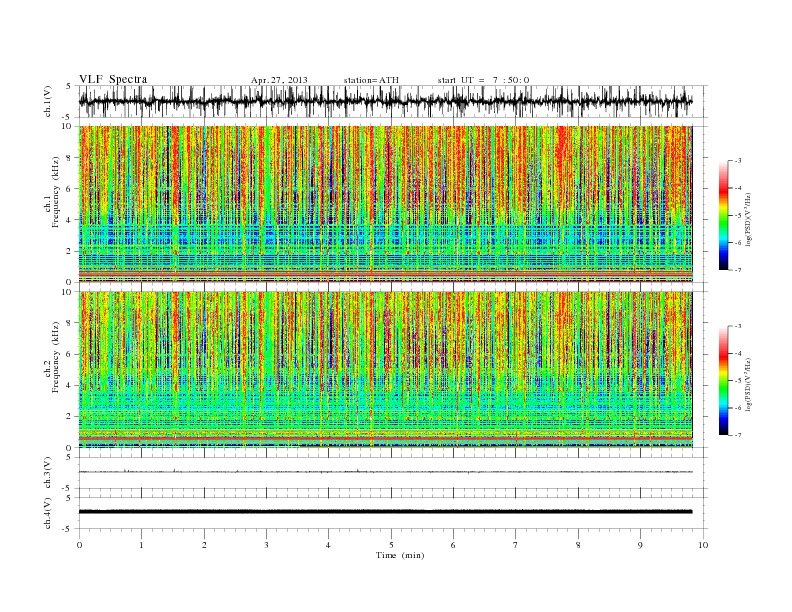The height and width of the screenshot is (612, 792).
Task: Click inside the ch.2 spectrogram panel
Action: coord(386,370)
